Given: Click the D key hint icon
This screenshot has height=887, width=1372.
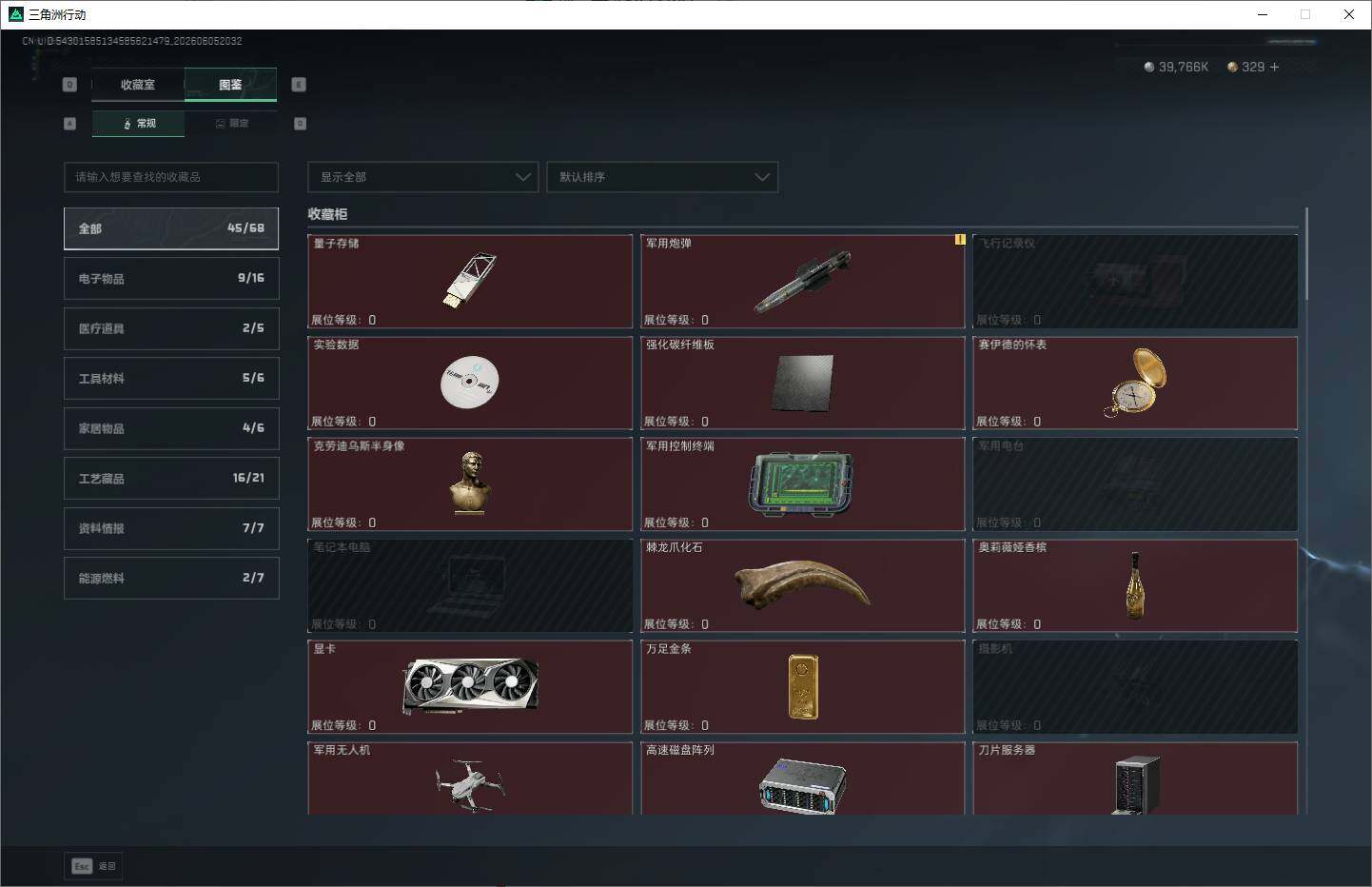Looking at the screenshot, I should click(x=301, y=124).
